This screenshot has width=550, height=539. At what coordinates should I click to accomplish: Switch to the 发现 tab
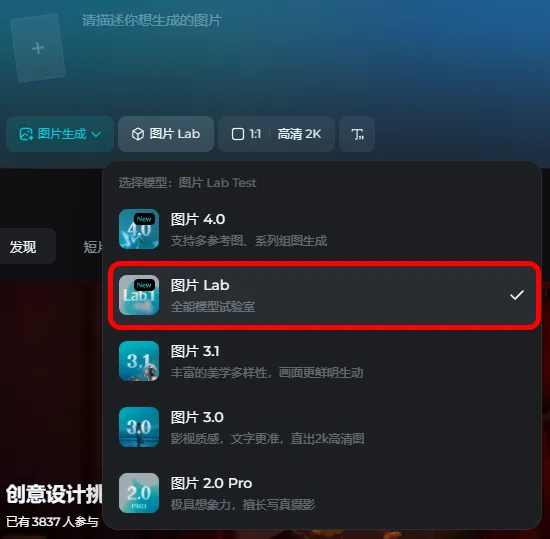click(24, 247)
